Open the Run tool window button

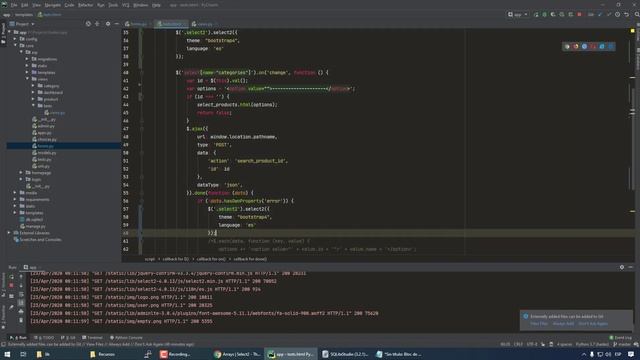coord(18,338)
